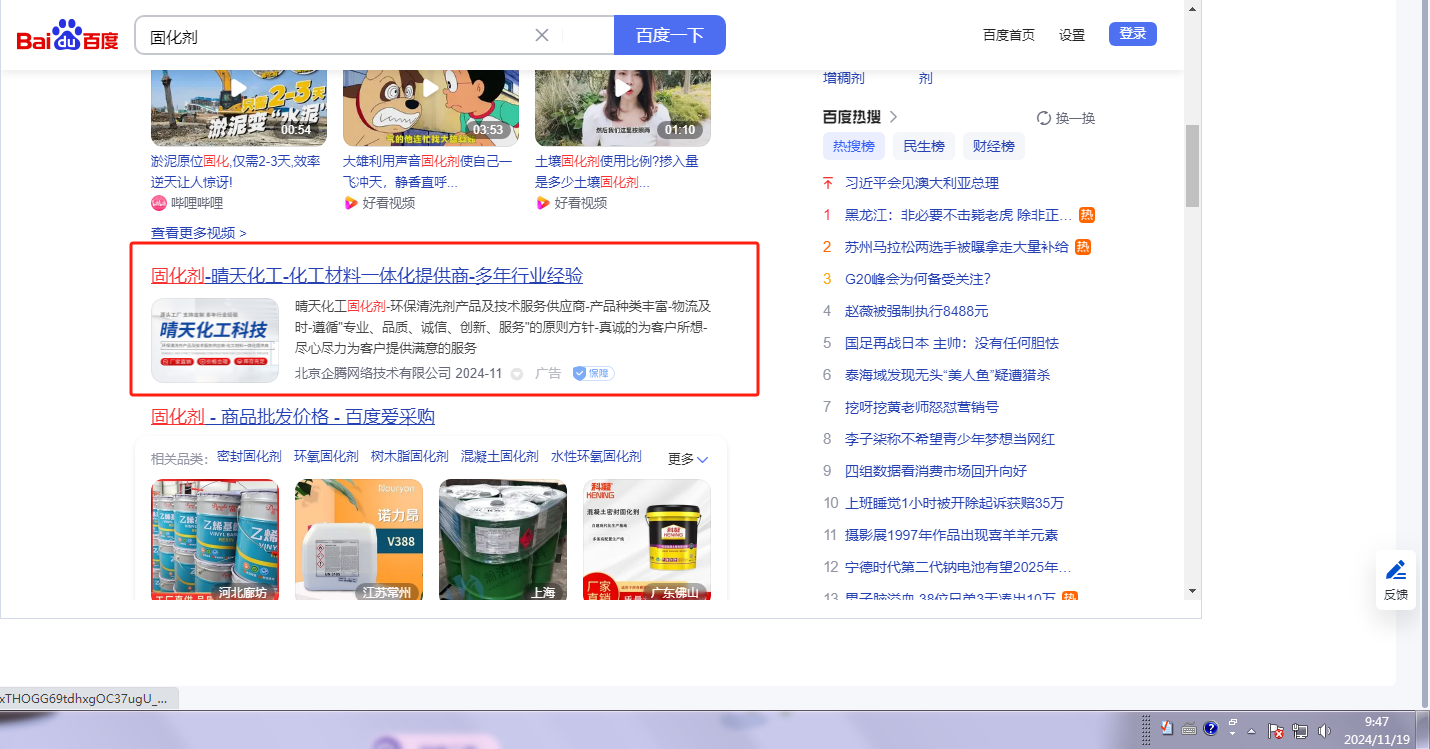
Task: Open the 土壤固化剂使用比例 video title link
Action: [x=617, y=171]
